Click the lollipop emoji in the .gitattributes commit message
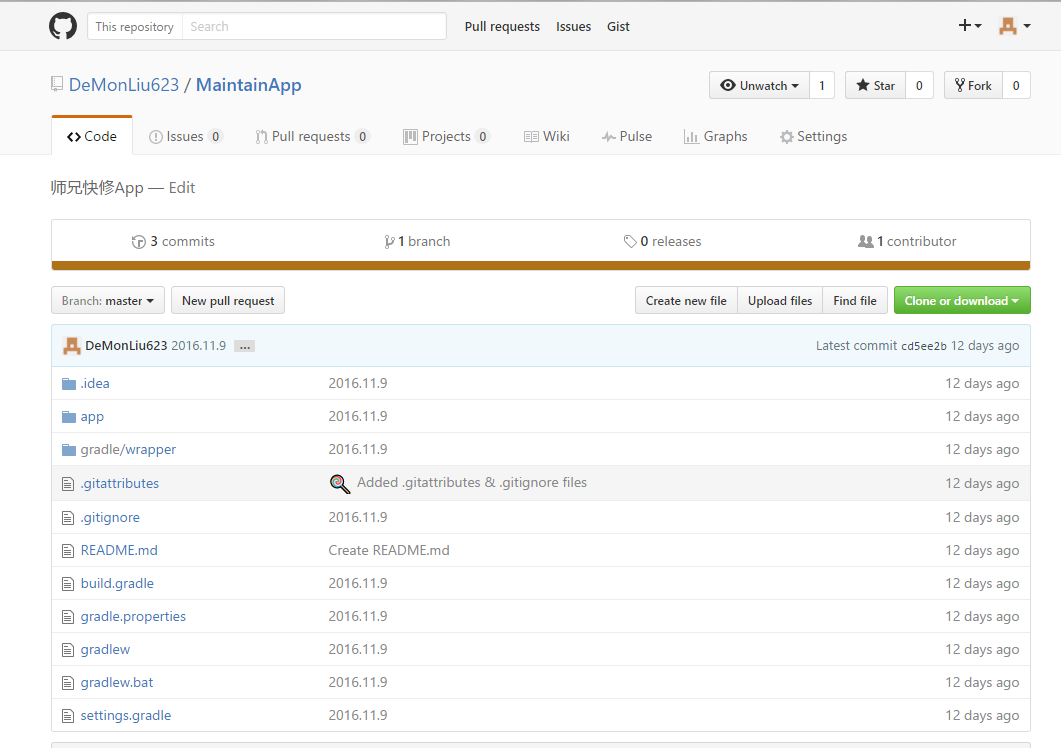 pos(340,483)
